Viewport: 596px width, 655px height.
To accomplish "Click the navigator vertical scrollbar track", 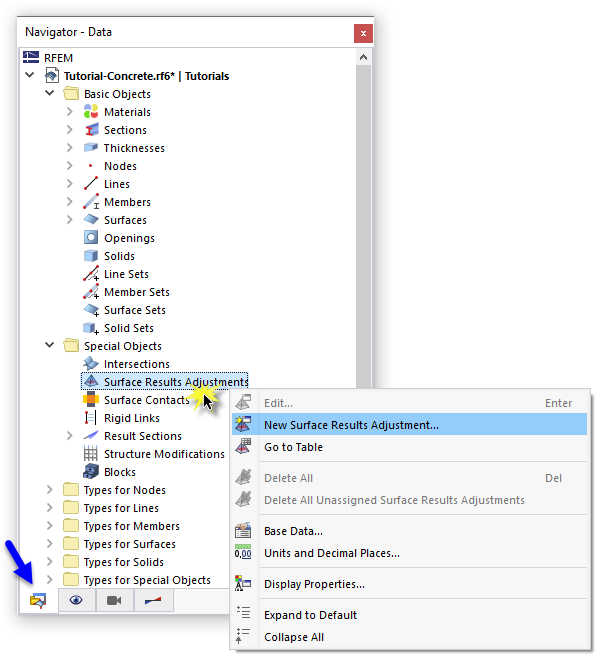I will 363,226.
